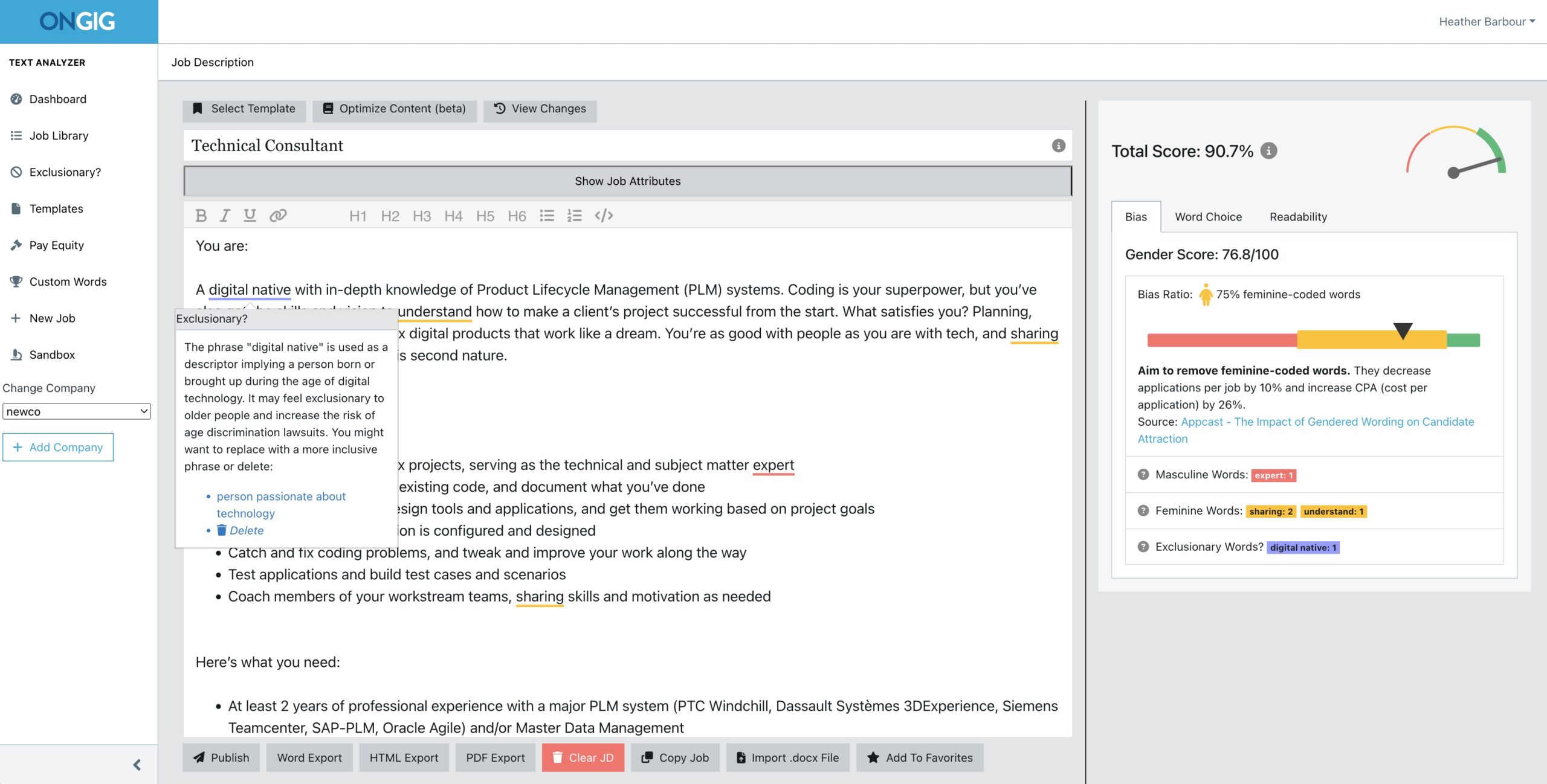Apply italic formatting

(x=225, y=216)
